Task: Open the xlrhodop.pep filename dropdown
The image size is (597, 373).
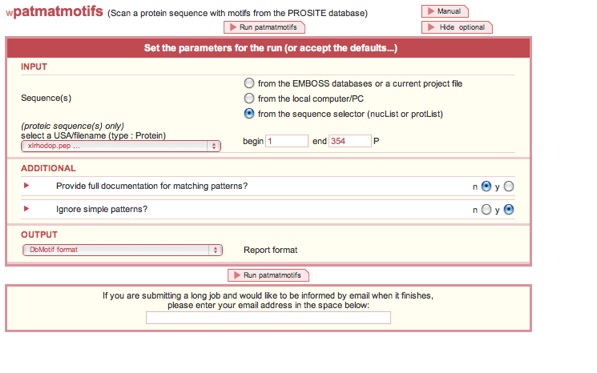Action: (x=121, y=146)
